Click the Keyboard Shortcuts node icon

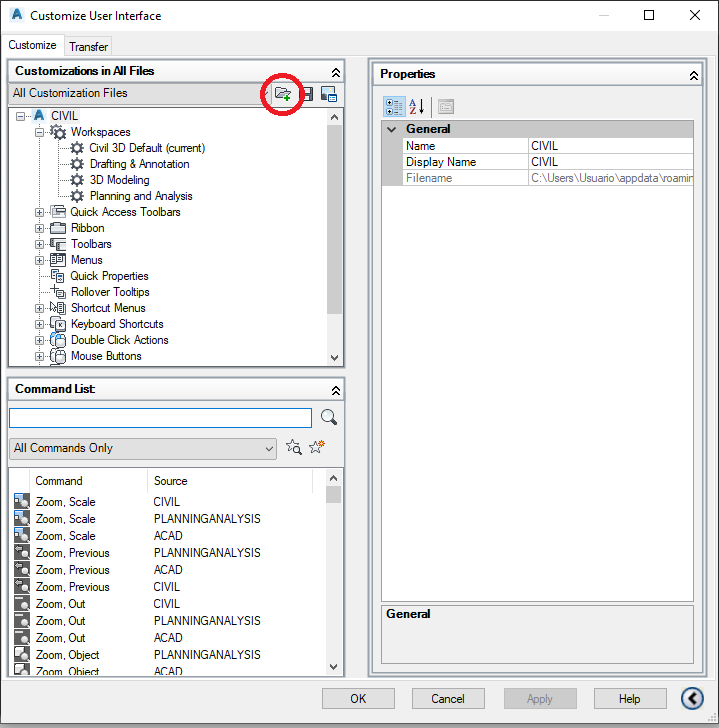(x=58, y=324)
